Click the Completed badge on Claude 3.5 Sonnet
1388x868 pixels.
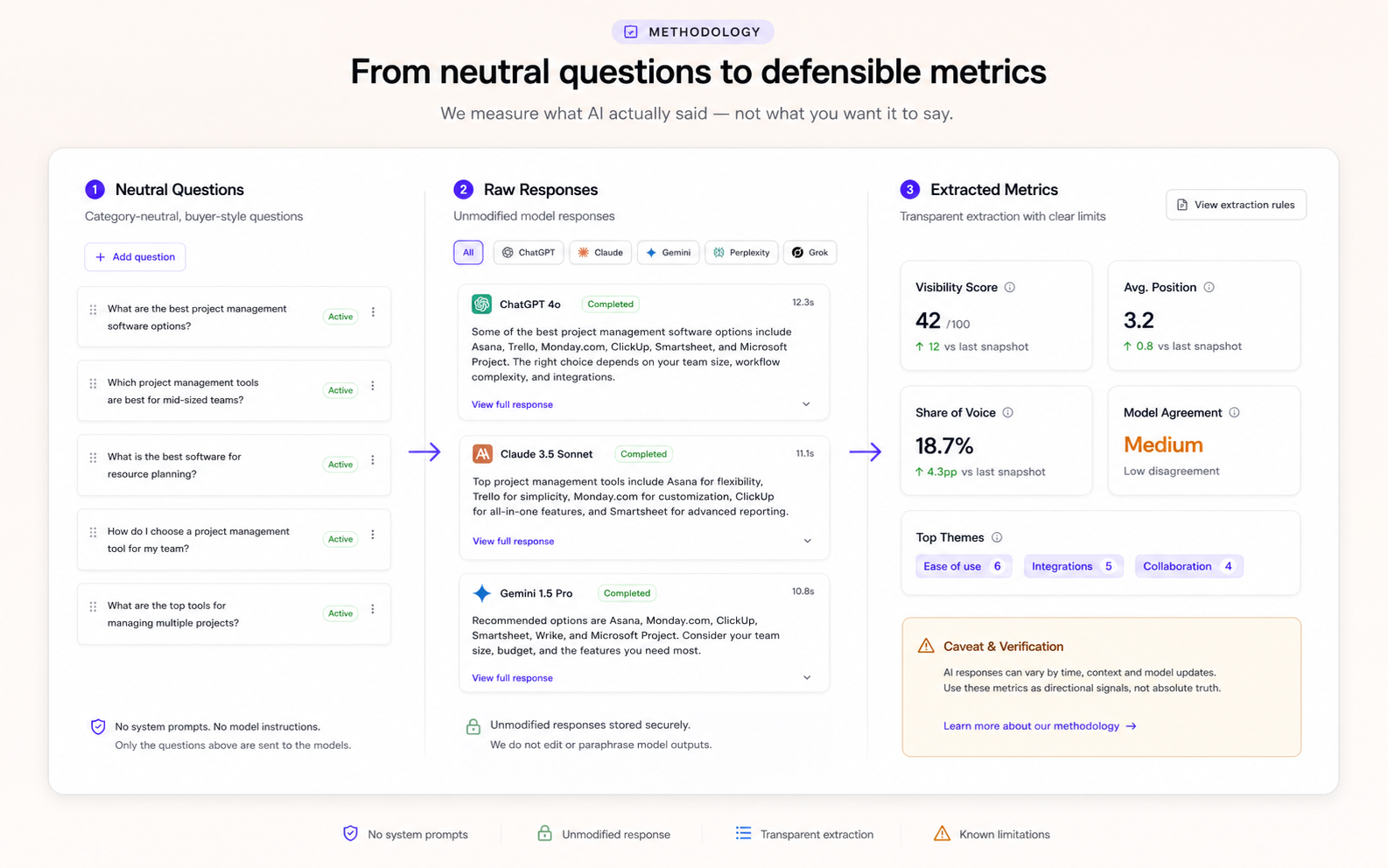point(643,453)
